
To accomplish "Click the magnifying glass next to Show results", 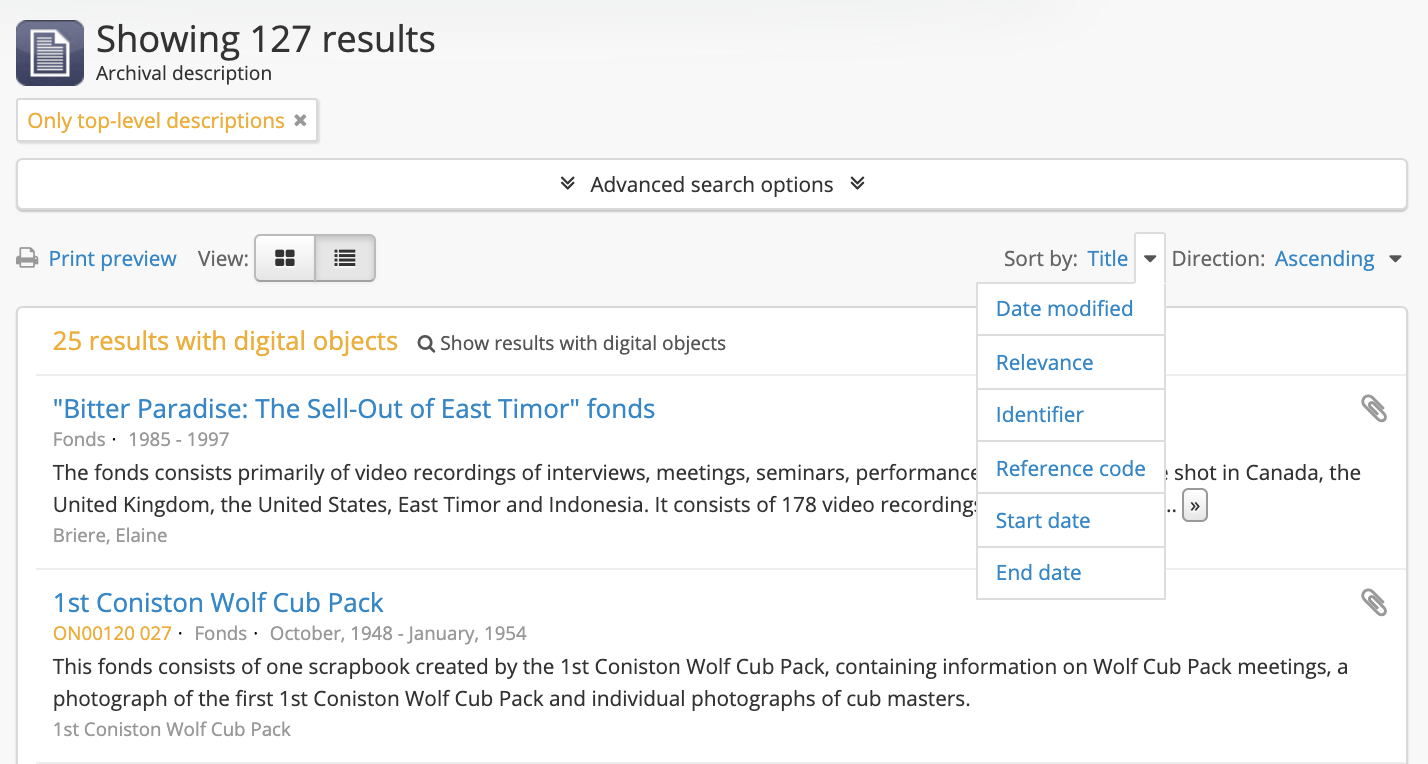I will tap(427, 343).
